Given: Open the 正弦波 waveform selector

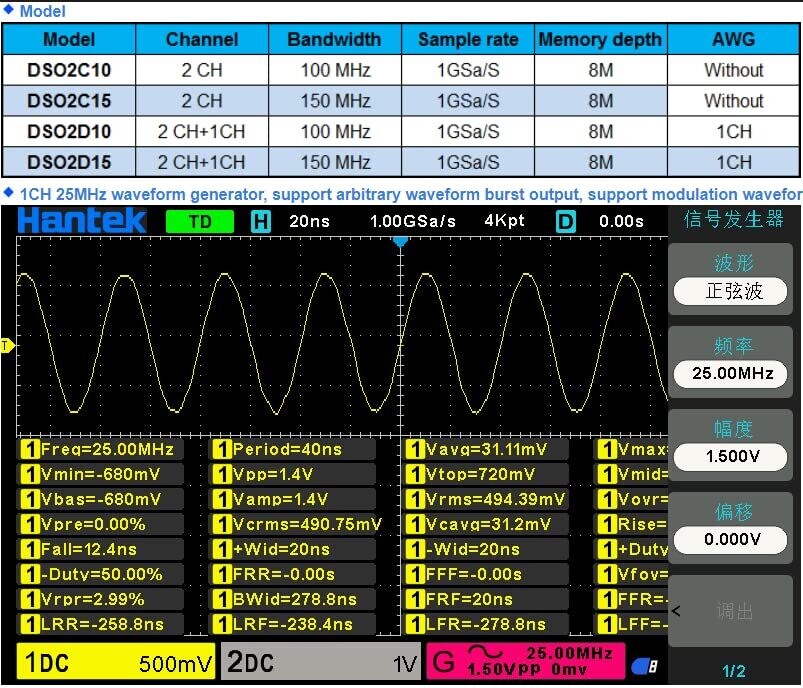Looking at the screenshot, I should pos(733,291).
